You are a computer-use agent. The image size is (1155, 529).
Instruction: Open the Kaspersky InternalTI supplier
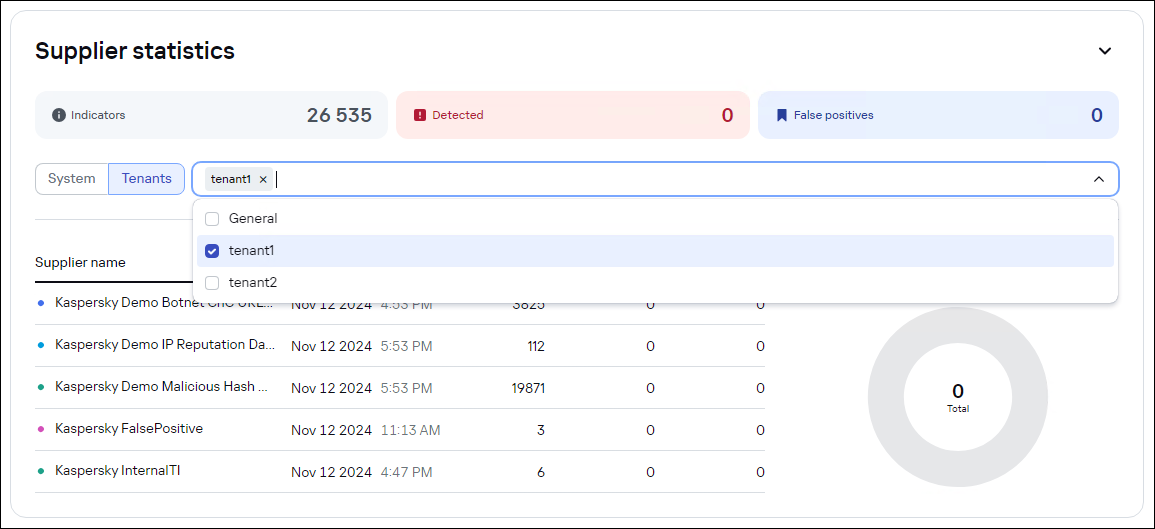400,472
